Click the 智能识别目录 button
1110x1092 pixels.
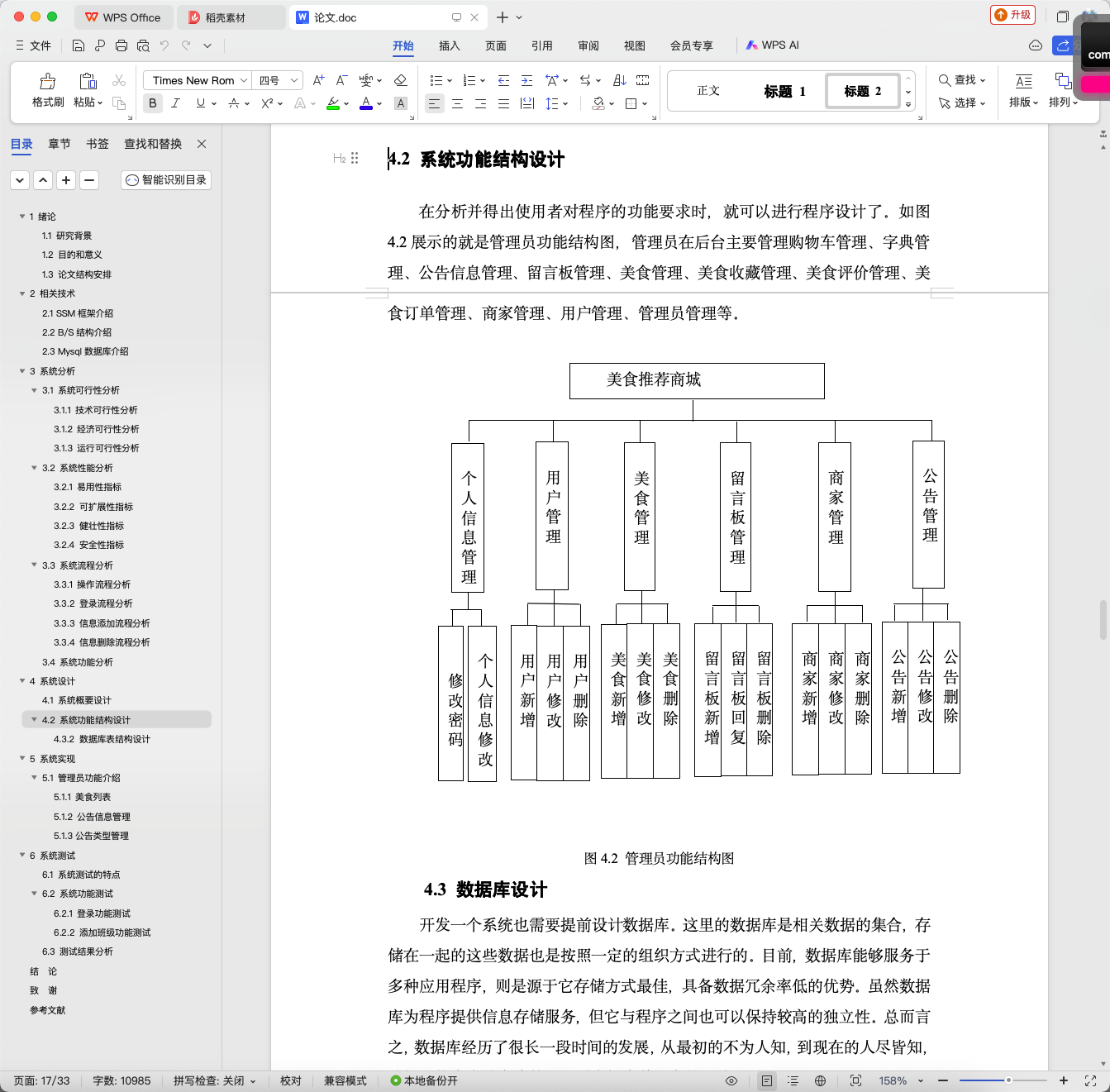(x=166, y=180)
